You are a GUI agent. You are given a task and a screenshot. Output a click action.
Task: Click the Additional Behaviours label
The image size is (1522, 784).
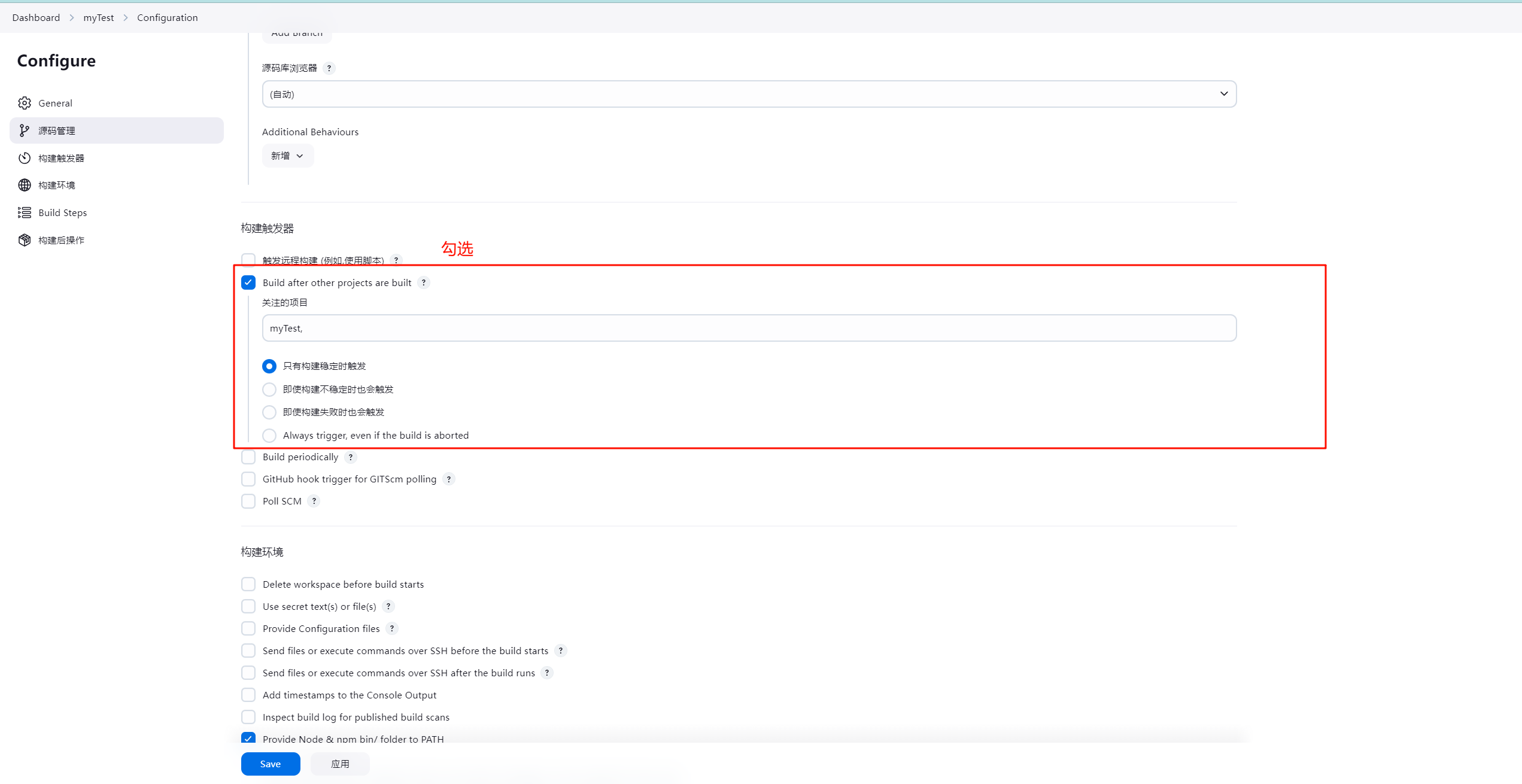click(x=310, y=132)
